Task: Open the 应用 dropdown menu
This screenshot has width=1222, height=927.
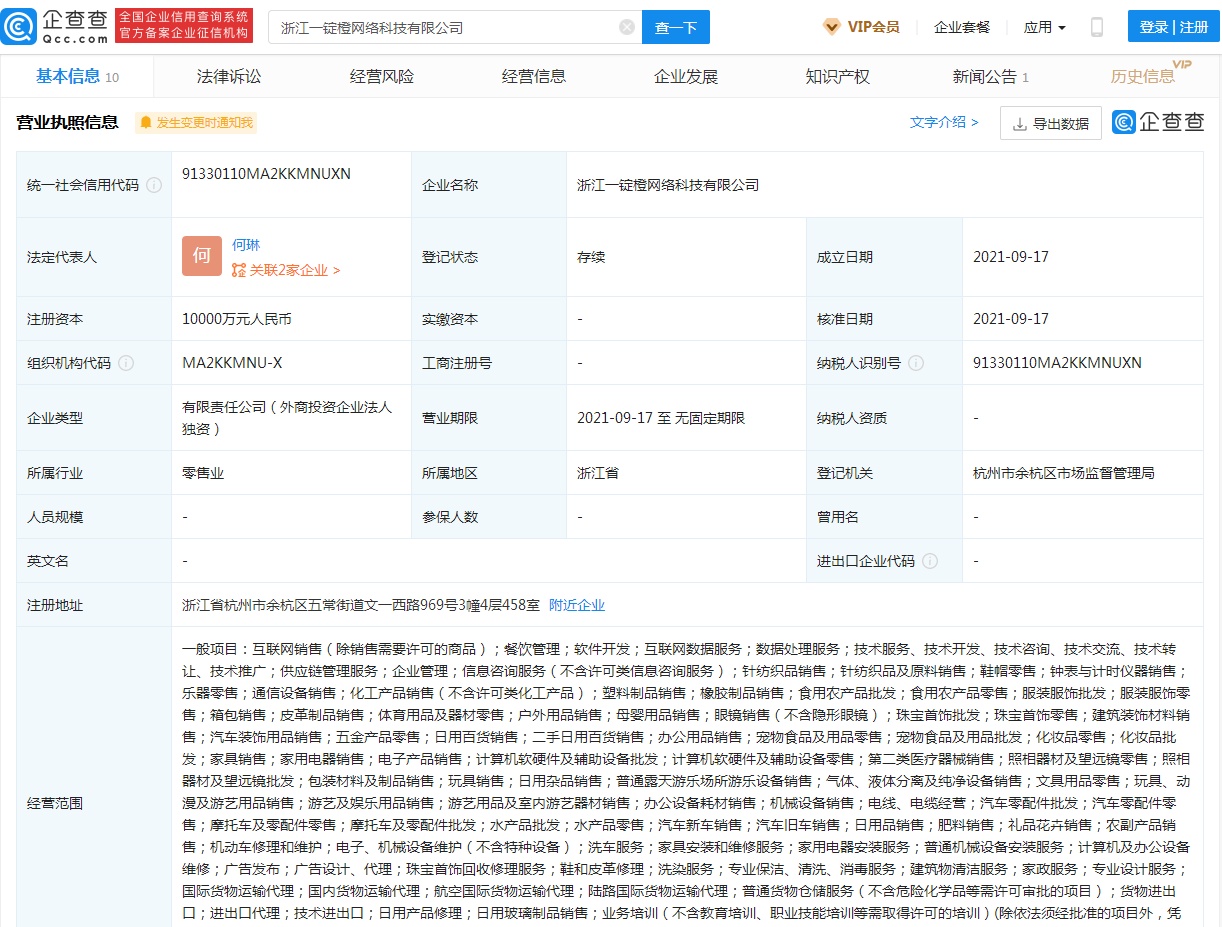Action: (1045, 27)
